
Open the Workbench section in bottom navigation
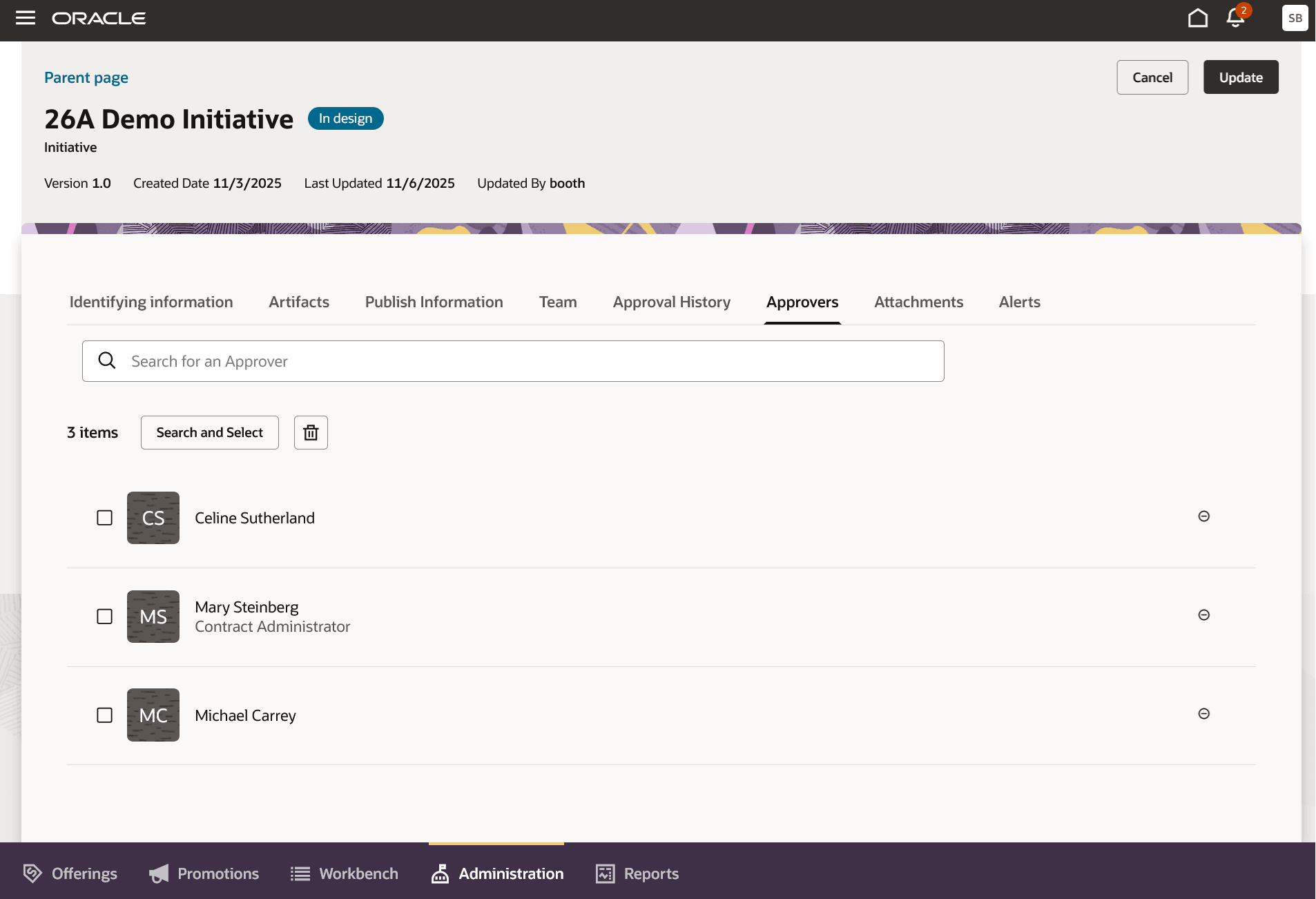click(x=344, y=873)
